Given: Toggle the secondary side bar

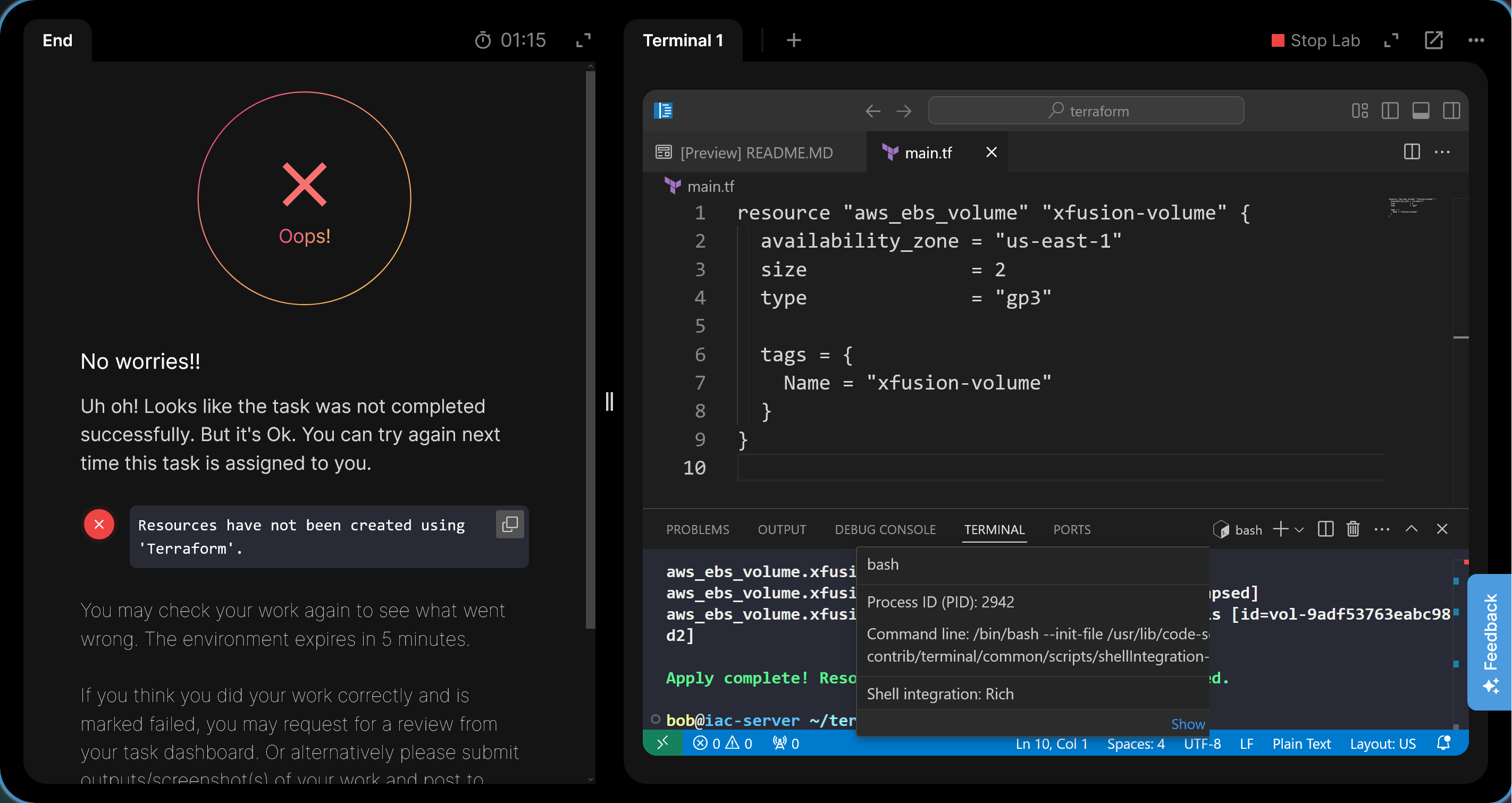Looking at the screenshot, I should pyautogui.click(x=1451, y=111).
